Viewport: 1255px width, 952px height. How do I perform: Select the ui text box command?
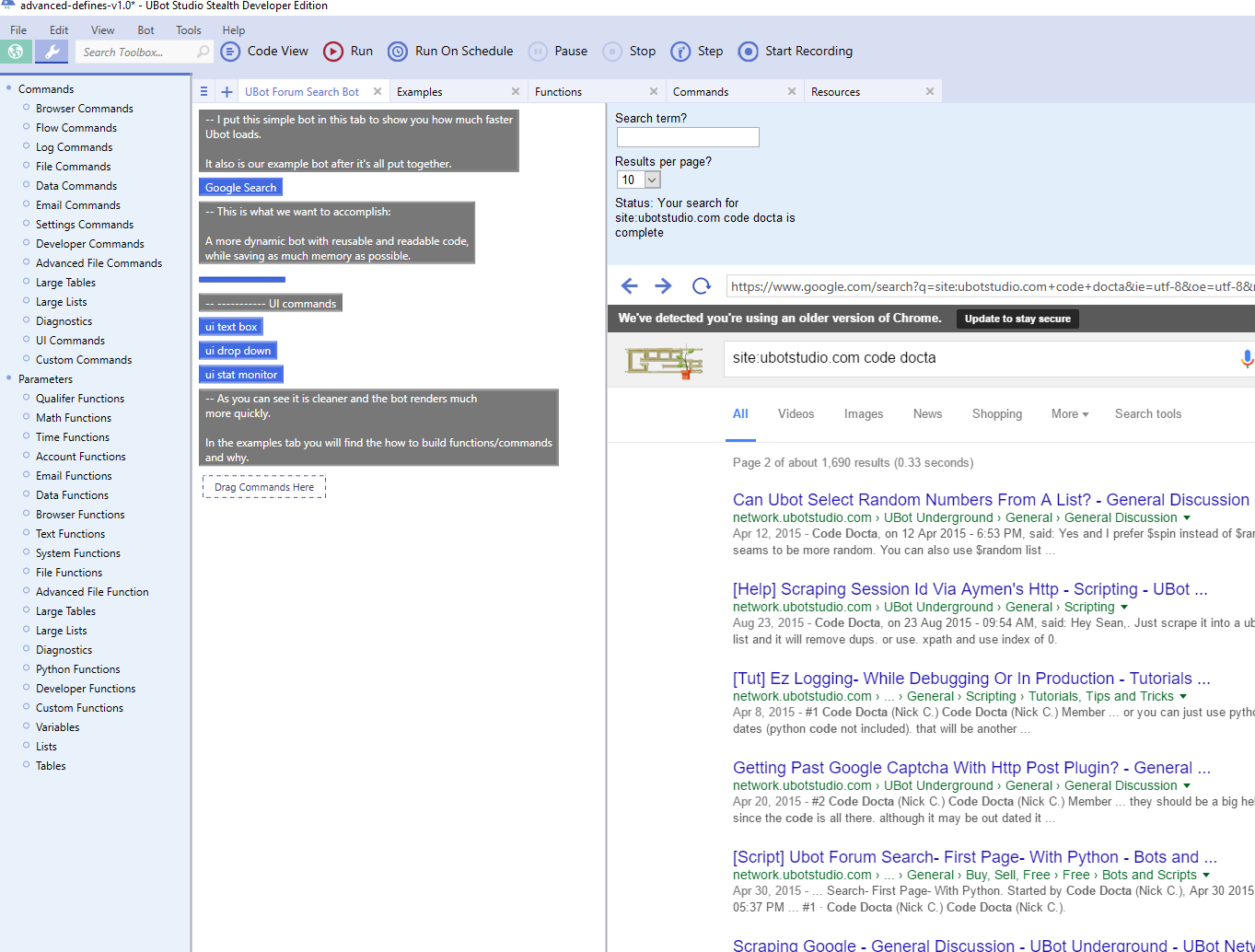[231, 326]
